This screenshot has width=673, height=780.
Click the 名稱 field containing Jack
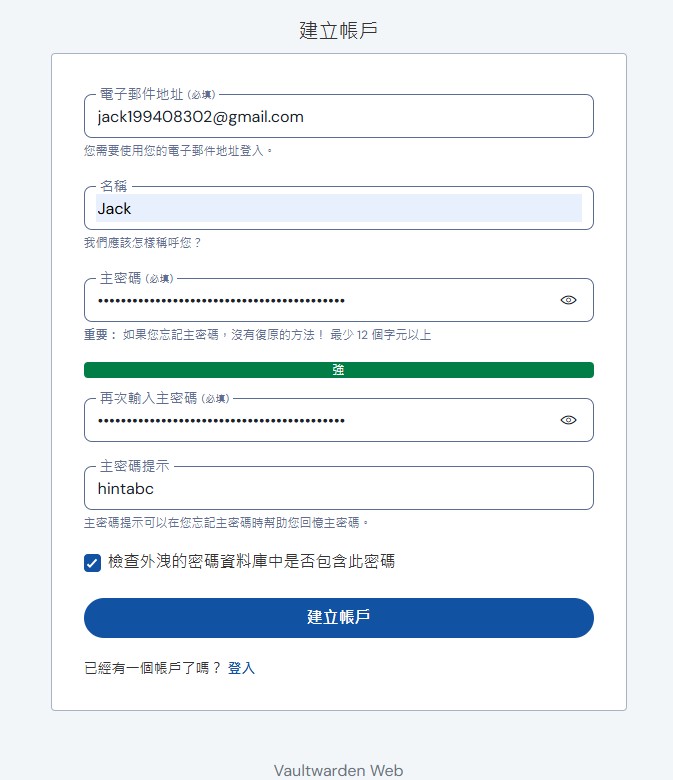338,209
